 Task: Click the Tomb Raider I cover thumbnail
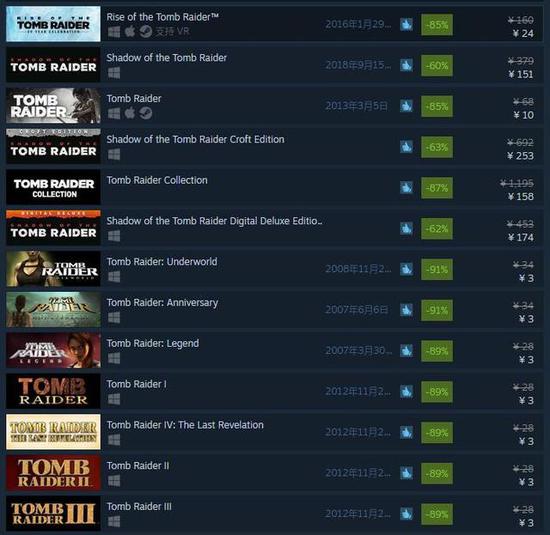coord(53,391)
